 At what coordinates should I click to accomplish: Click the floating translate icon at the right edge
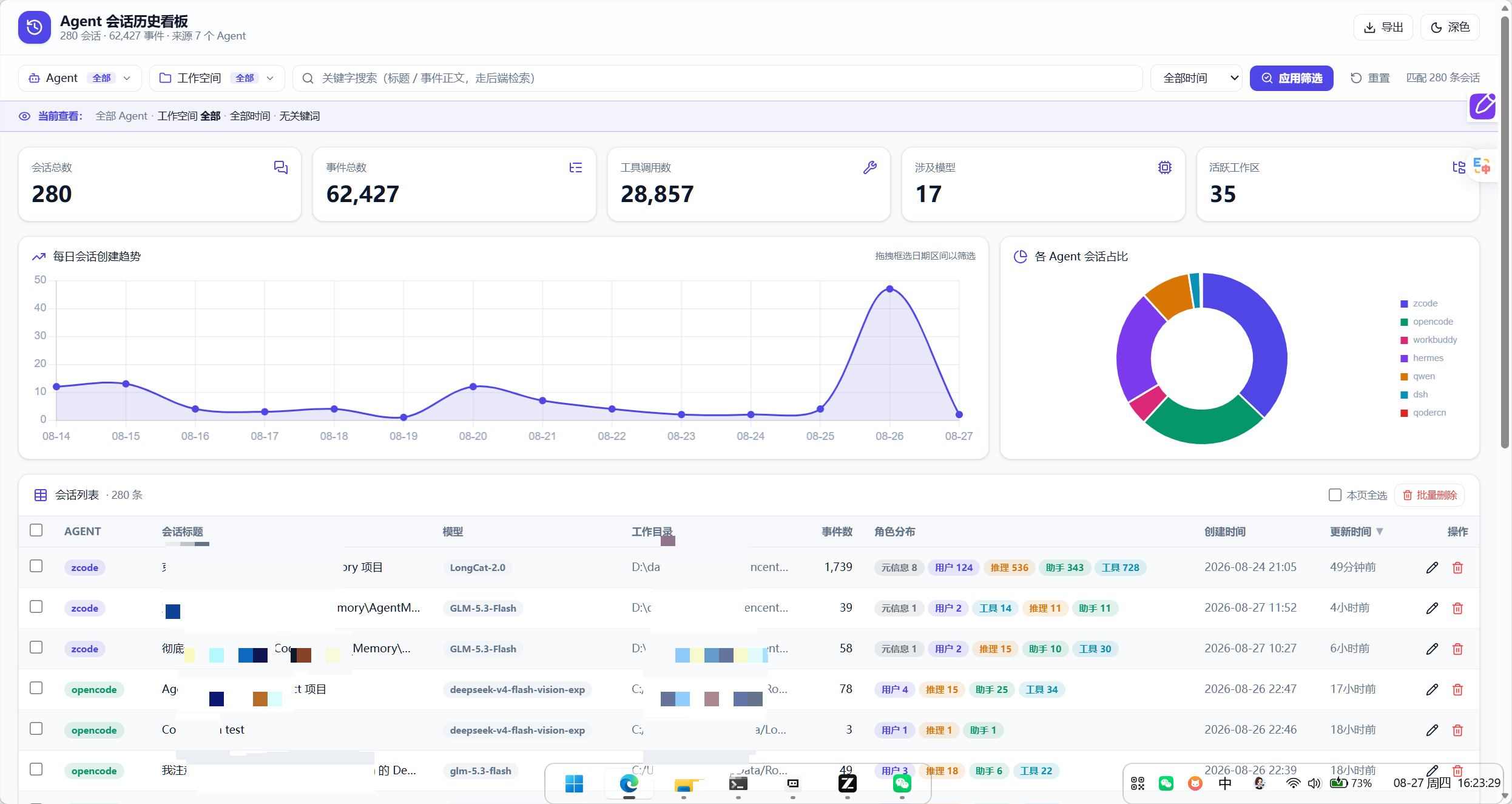click(1482, 166)
